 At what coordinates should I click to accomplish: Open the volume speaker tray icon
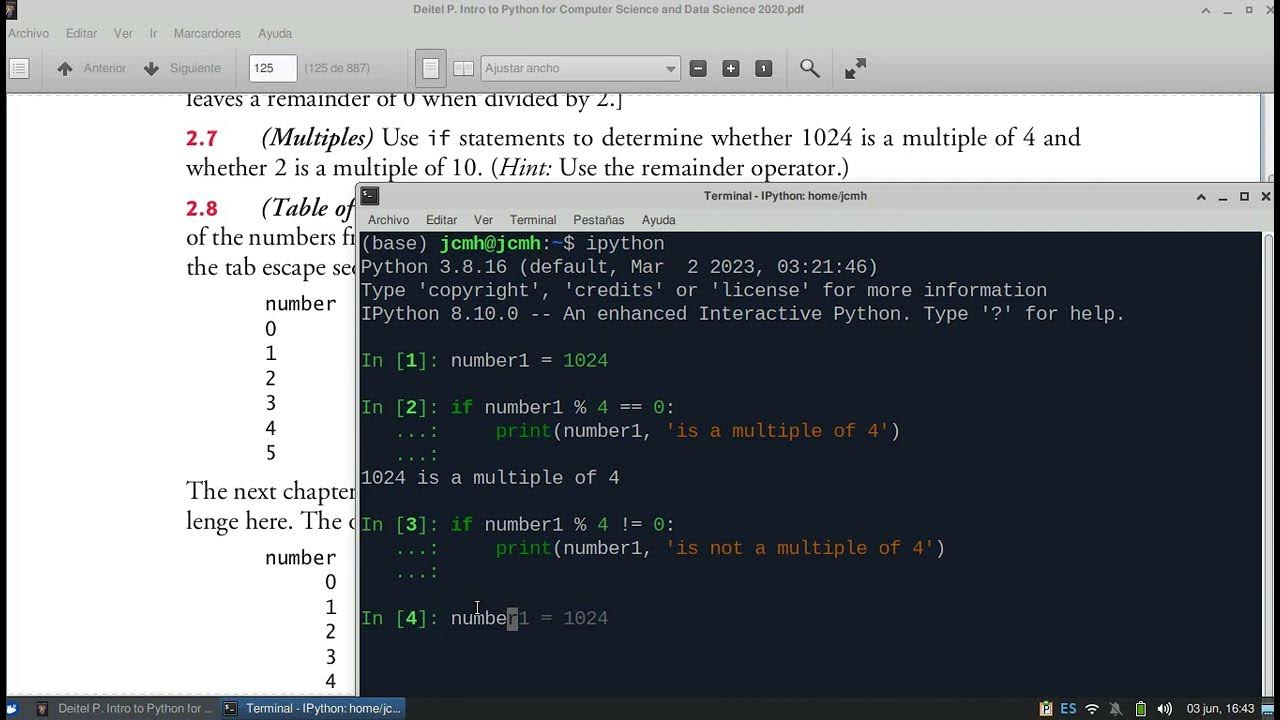tap(1164, 708)
